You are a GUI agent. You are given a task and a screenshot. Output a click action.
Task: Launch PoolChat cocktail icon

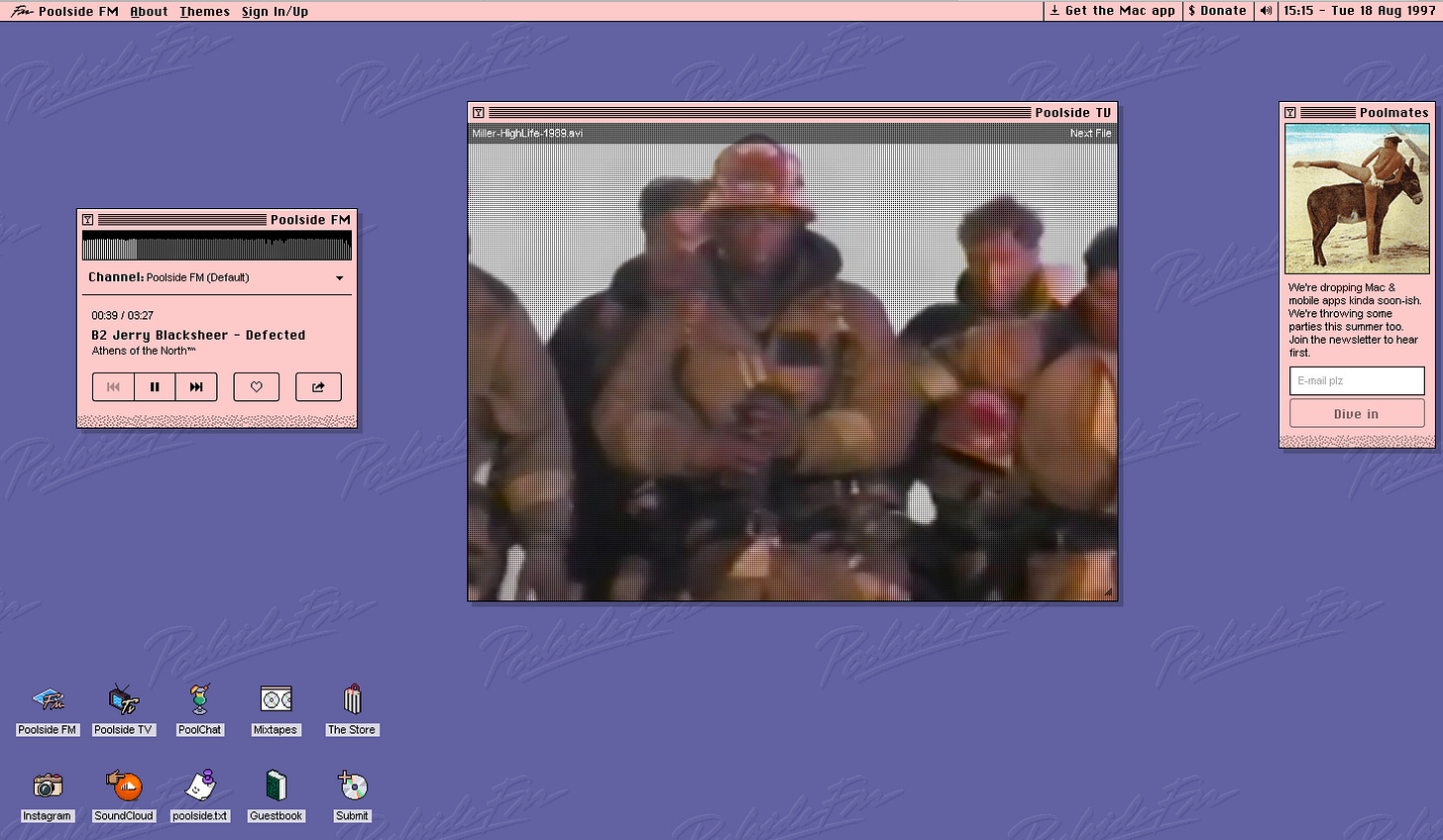pos(199,701)
